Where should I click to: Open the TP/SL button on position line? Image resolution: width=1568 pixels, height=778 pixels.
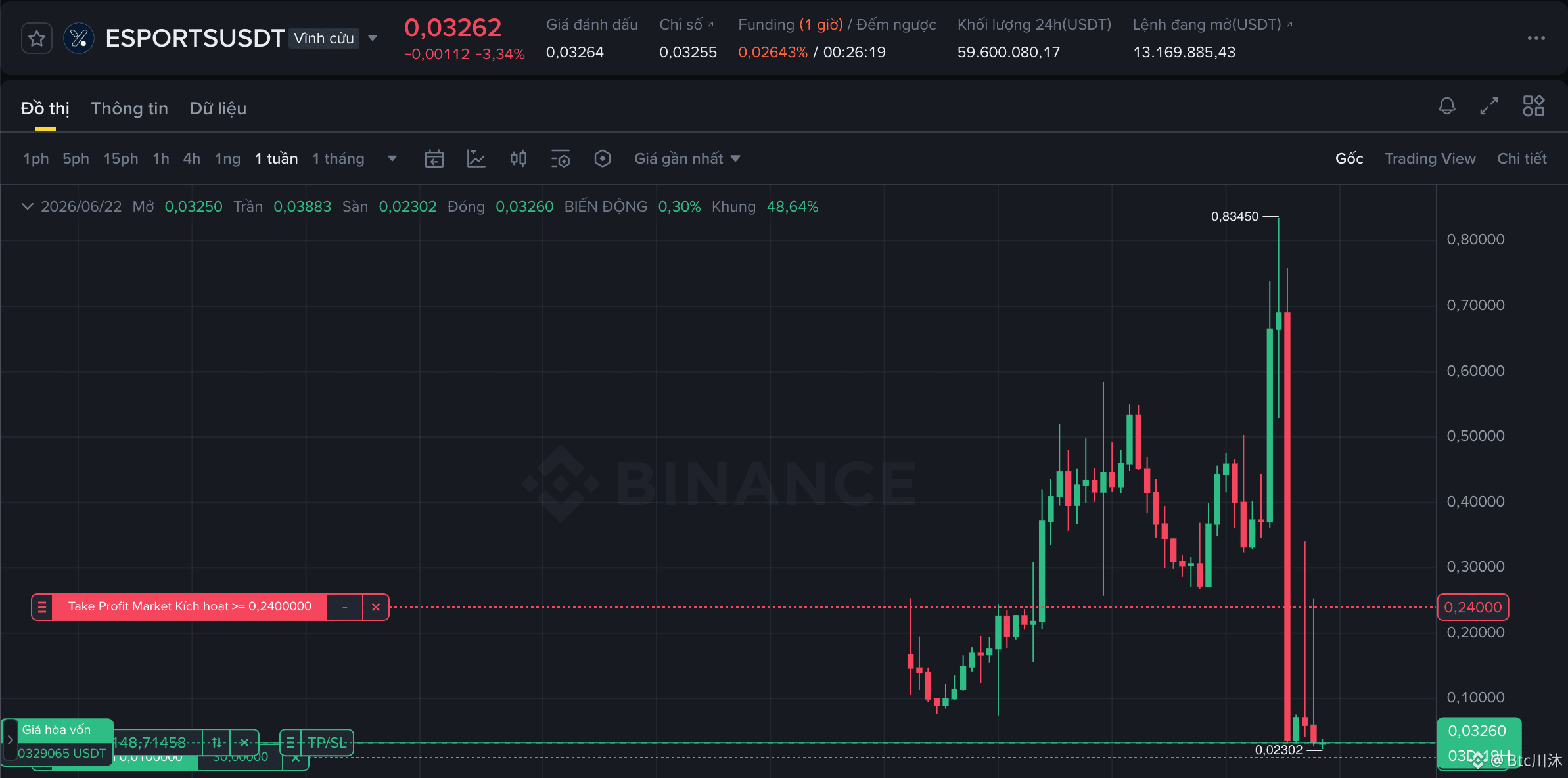(x=327, y=743)
